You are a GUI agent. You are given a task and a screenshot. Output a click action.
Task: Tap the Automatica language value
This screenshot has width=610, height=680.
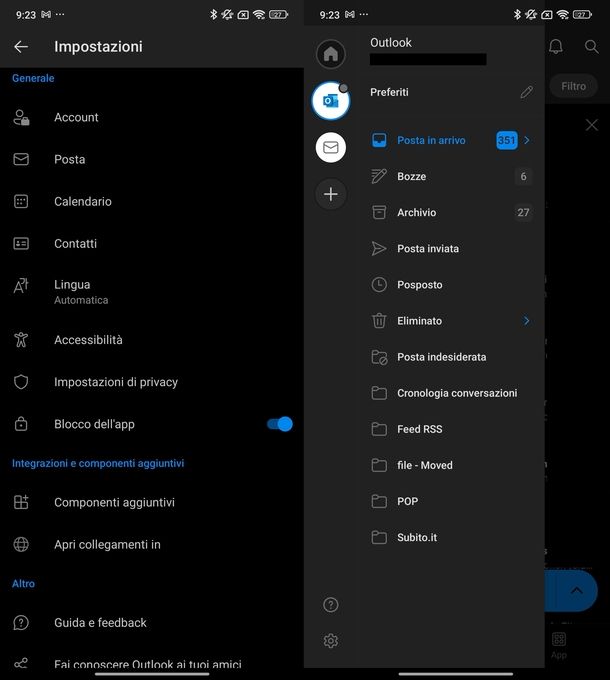[x=81, y=300]
